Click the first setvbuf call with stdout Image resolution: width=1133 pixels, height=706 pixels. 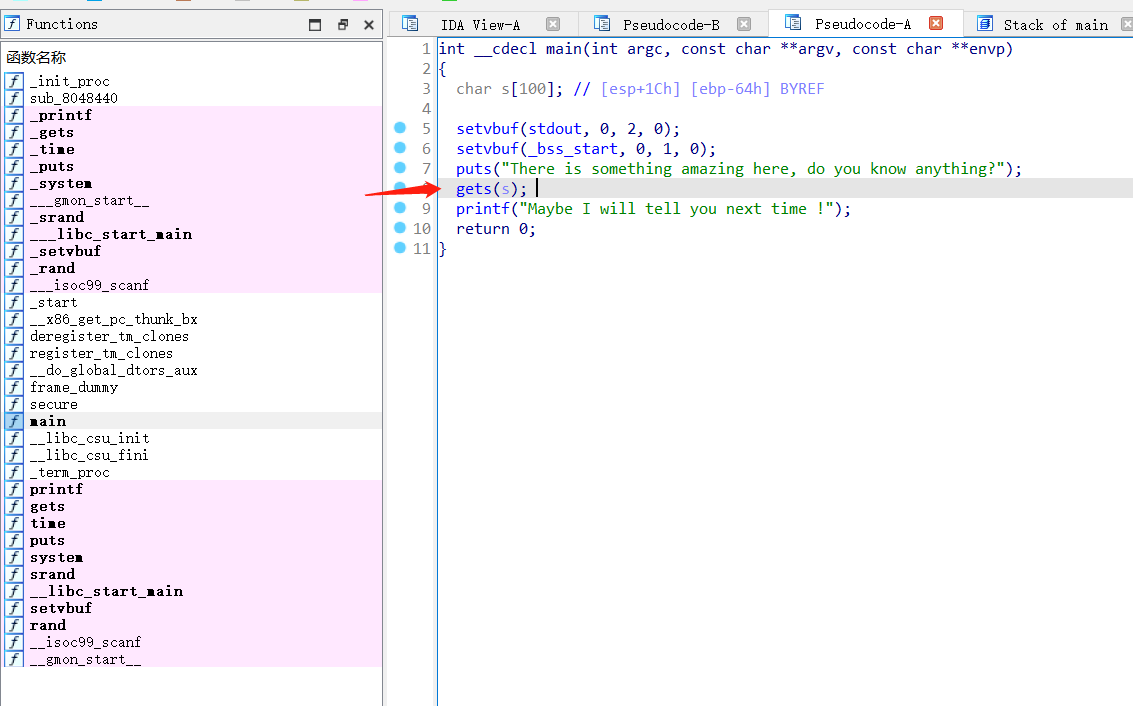[x=568, y=129]
